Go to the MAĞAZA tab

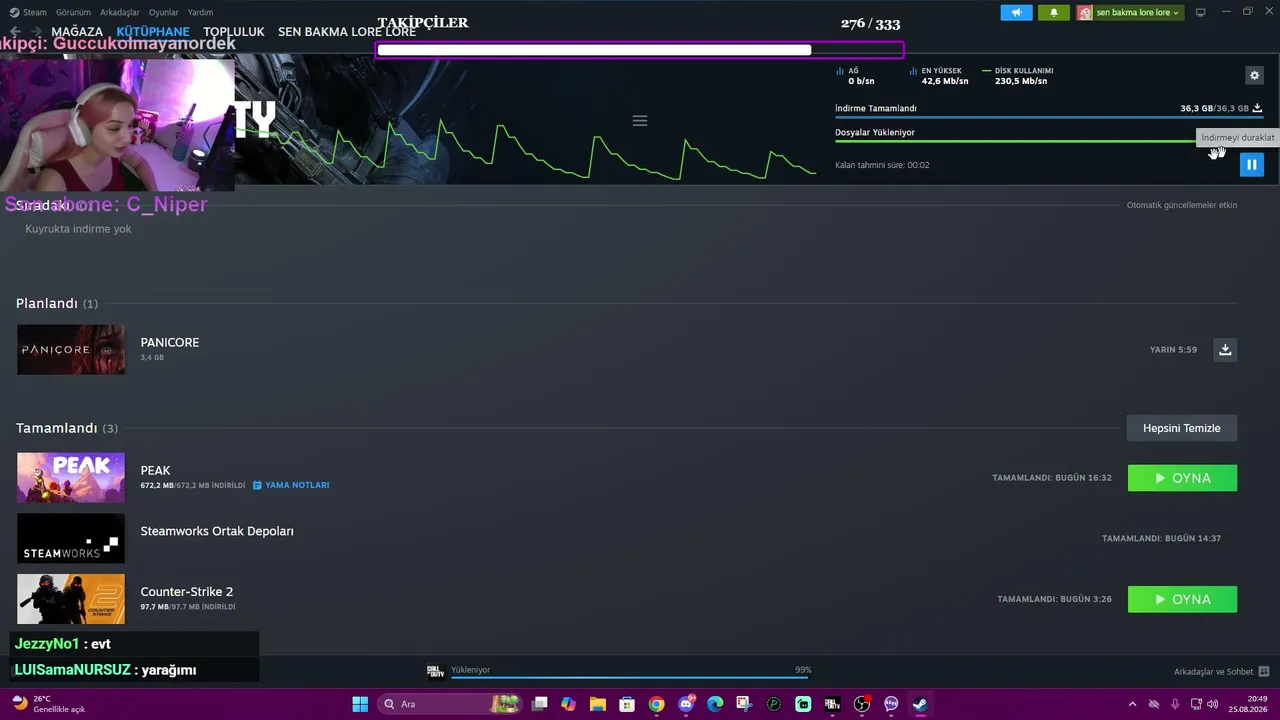click(77, 32)
